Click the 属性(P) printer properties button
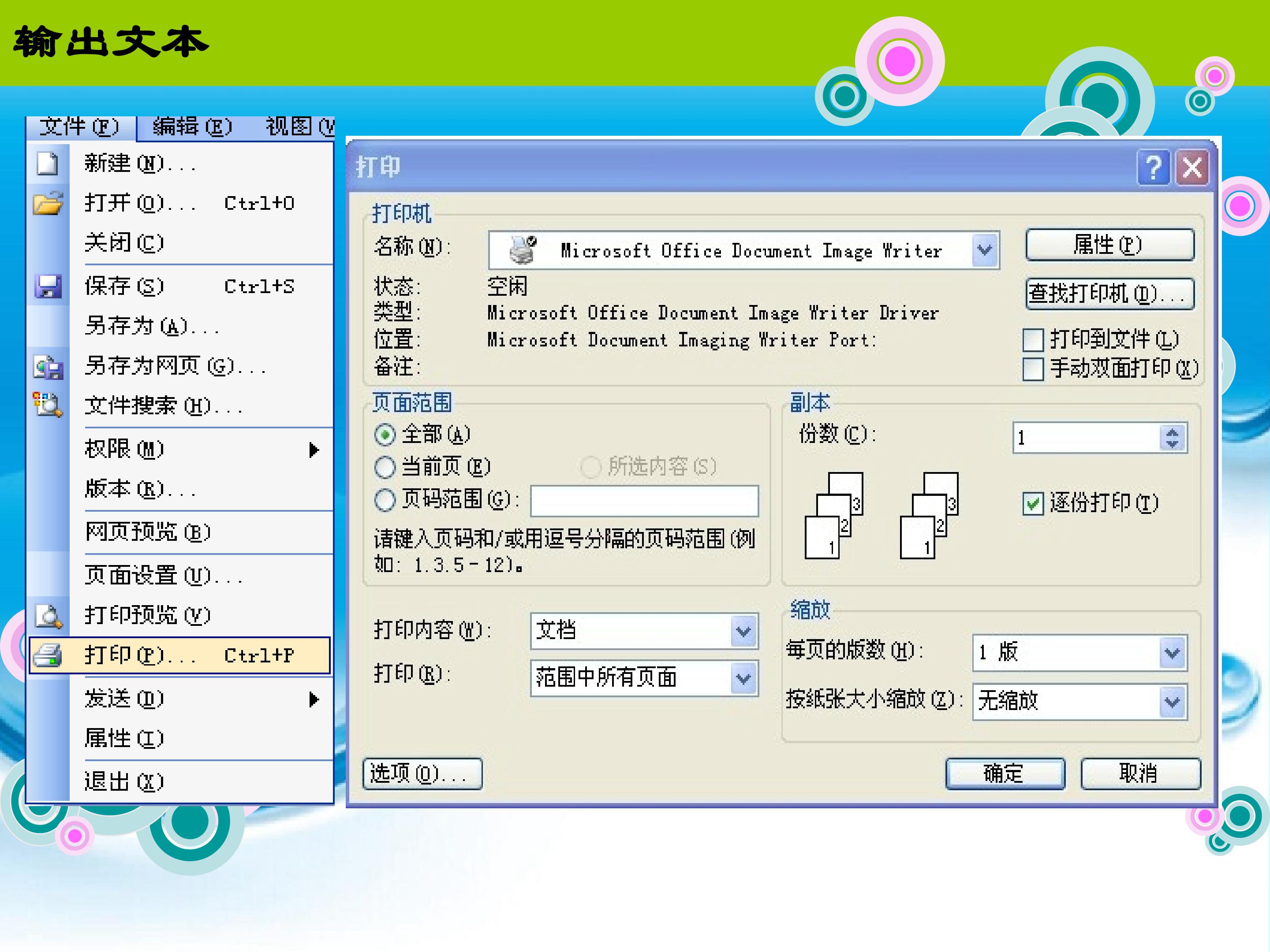 point(1110,245)
